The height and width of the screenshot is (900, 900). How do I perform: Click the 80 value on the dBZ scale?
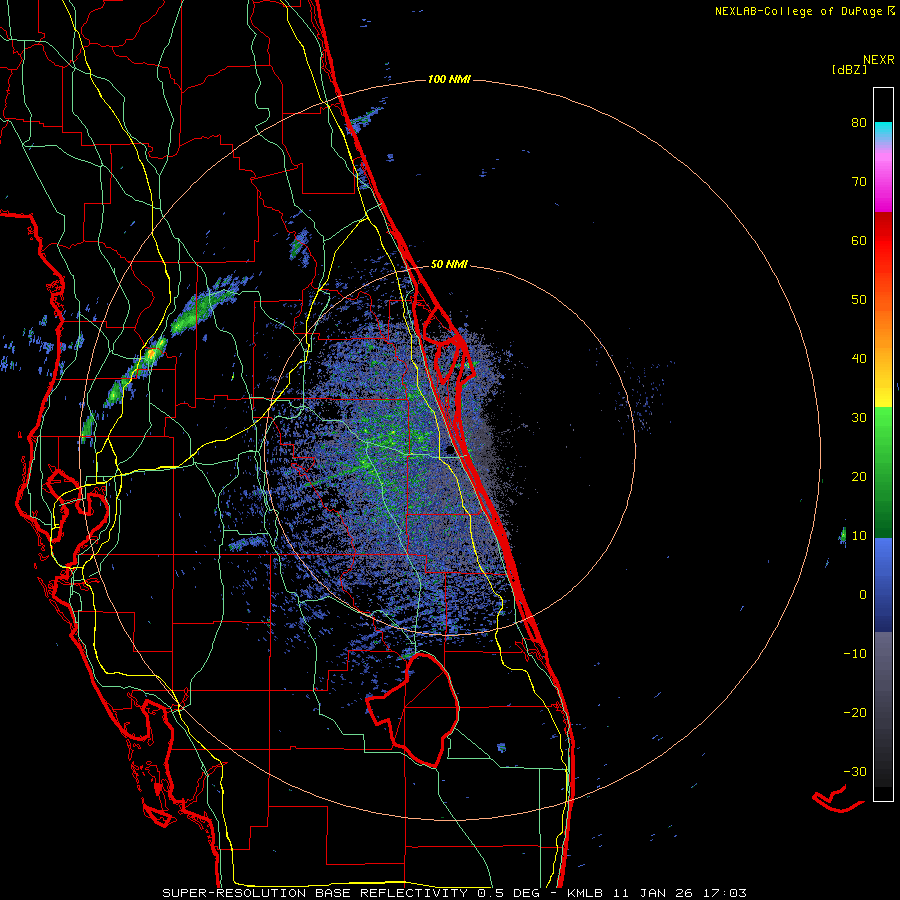(859, 123)
